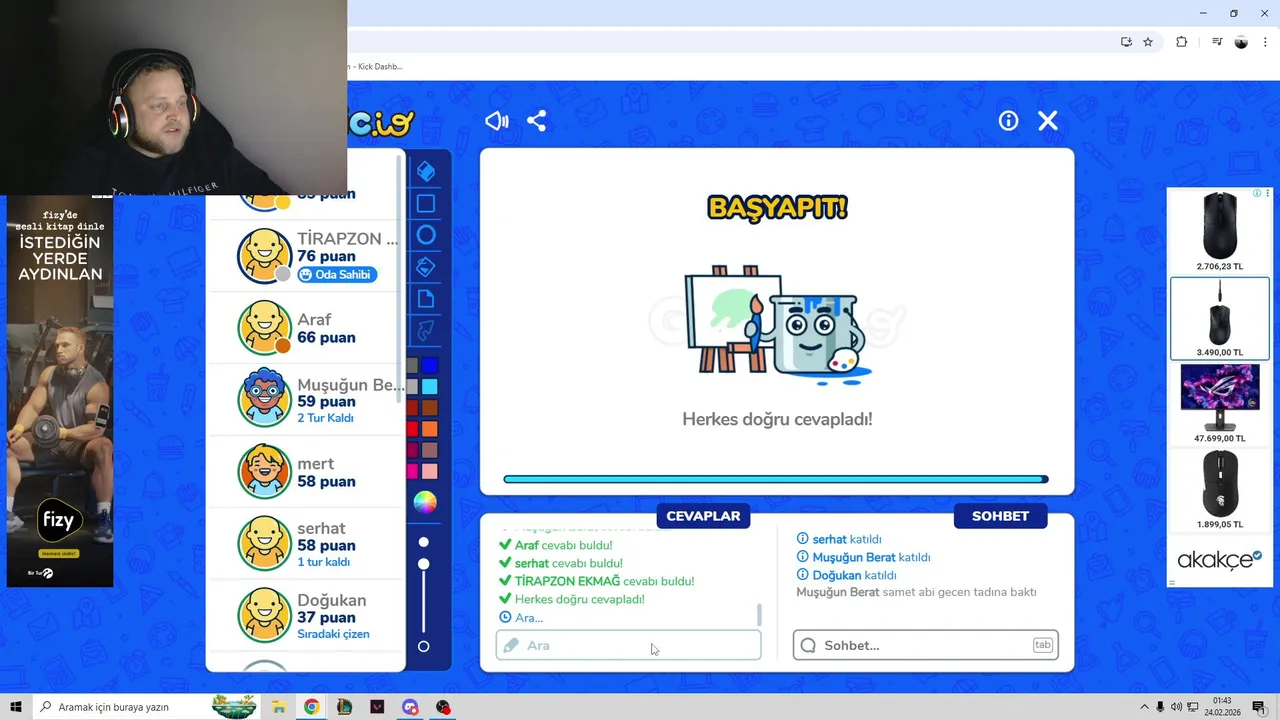Click player Doğukan's avatar
The width and height of the screenshot is (1280, 720).
click(264, 615)
